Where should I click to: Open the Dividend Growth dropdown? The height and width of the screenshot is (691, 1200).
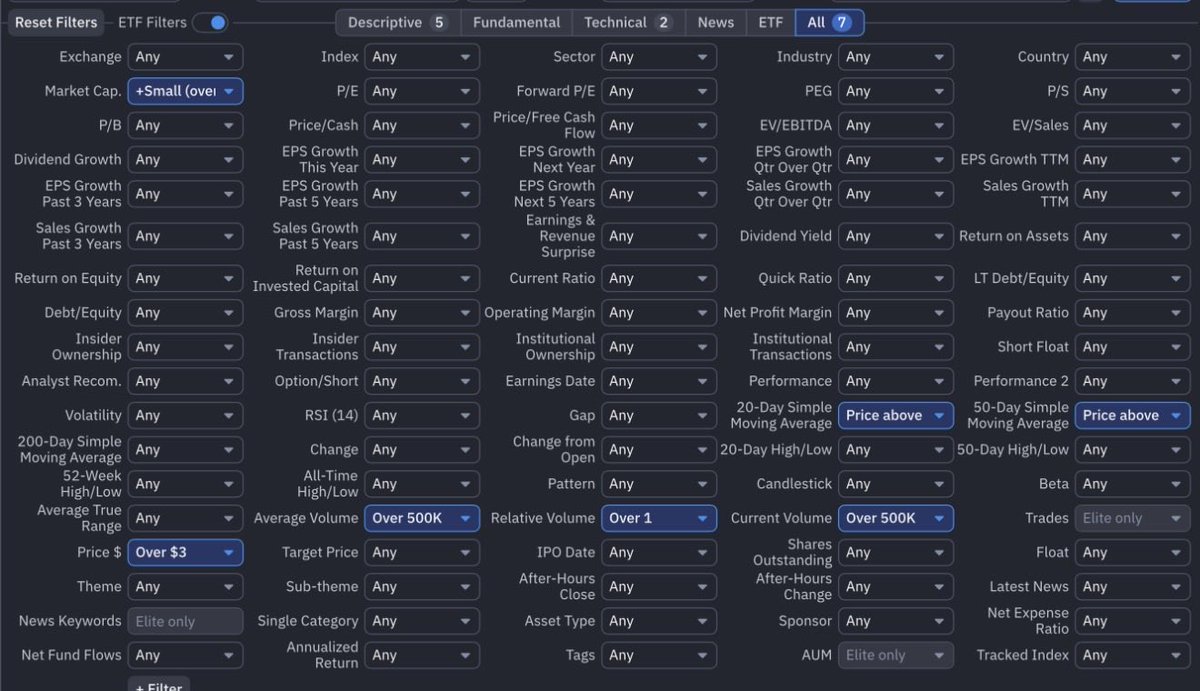pos(185,159)
